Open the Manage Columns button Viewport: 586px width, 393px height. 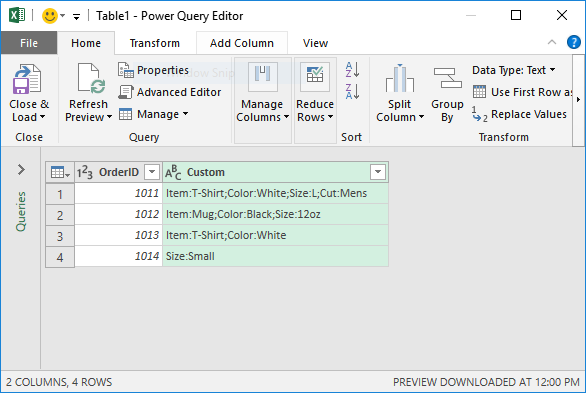(263, 93)
